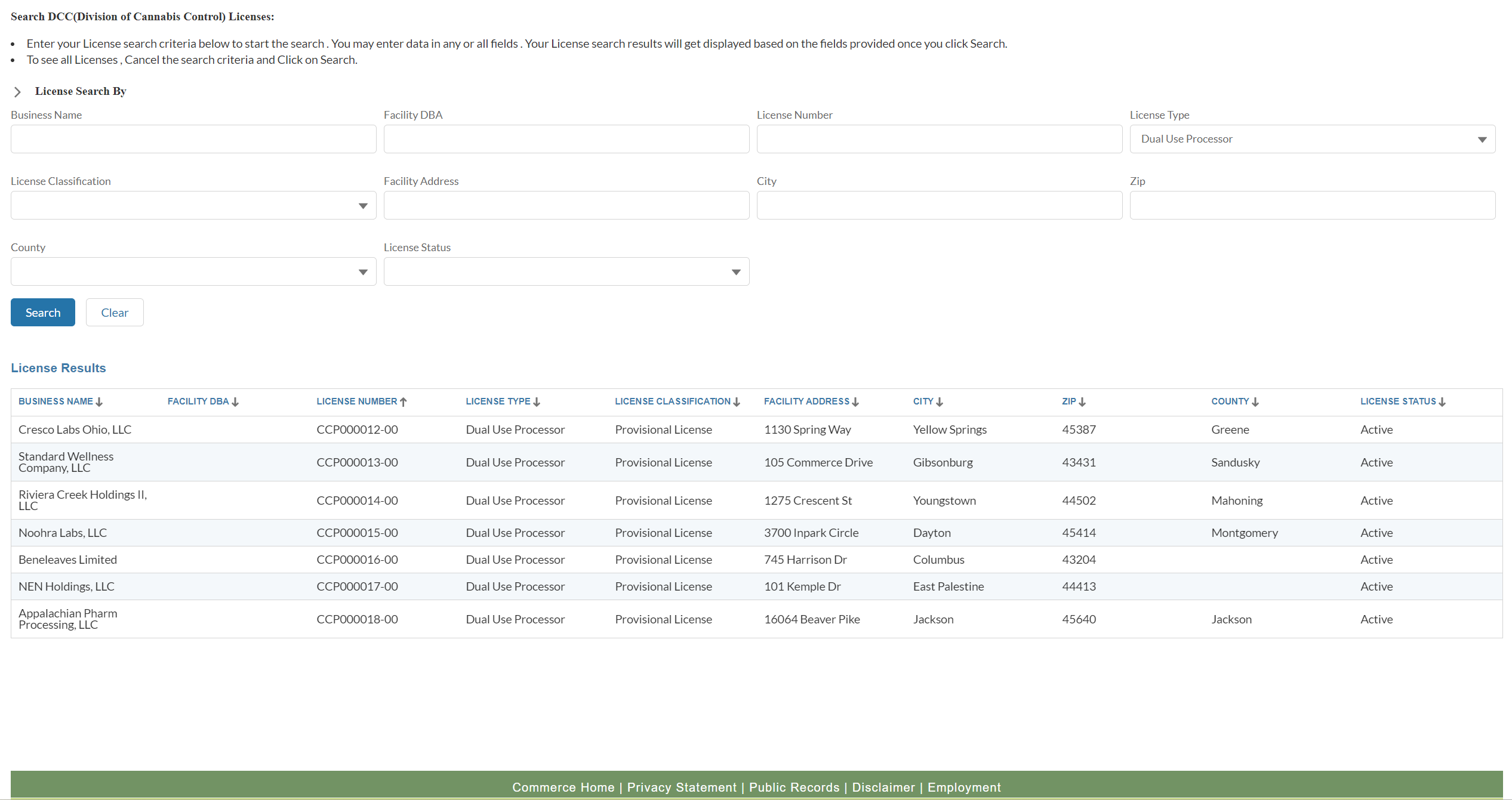
Task: Open the County dropdown
Action: [x=193, y=271]
